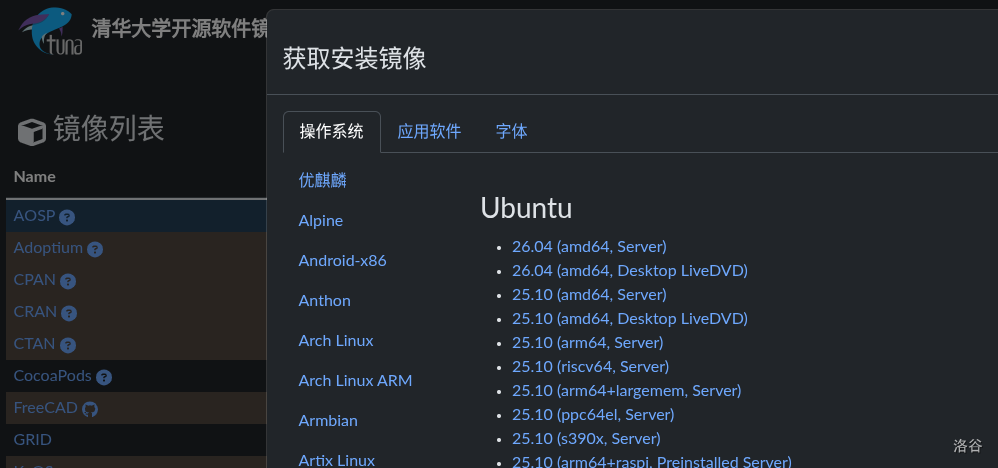Download Ubuntu 25.10 amd64 Desktop LiveDVD

[629, 318]
